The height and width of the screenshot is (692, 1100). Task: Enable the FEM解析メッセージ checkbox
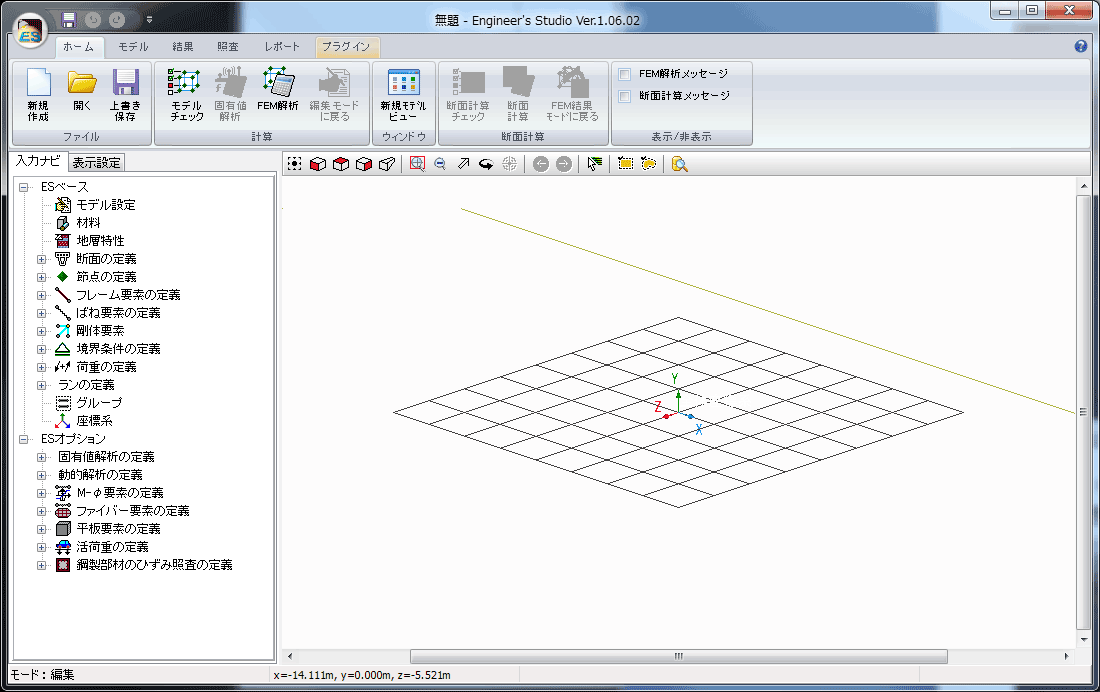click(625, 74)
